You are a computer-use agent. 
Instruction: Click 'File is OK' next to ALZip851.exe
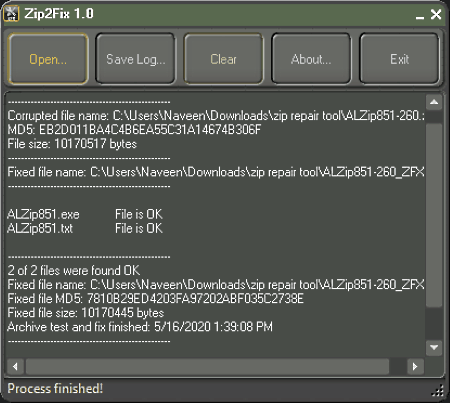tap(139, 214)
